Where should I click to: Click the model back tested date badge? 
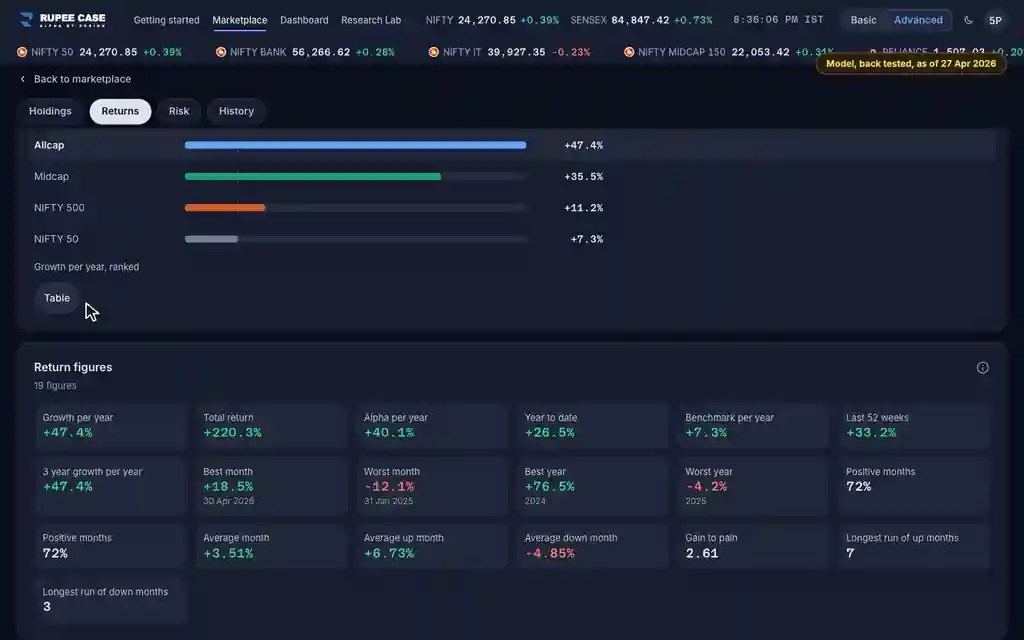tap(911, 63)
